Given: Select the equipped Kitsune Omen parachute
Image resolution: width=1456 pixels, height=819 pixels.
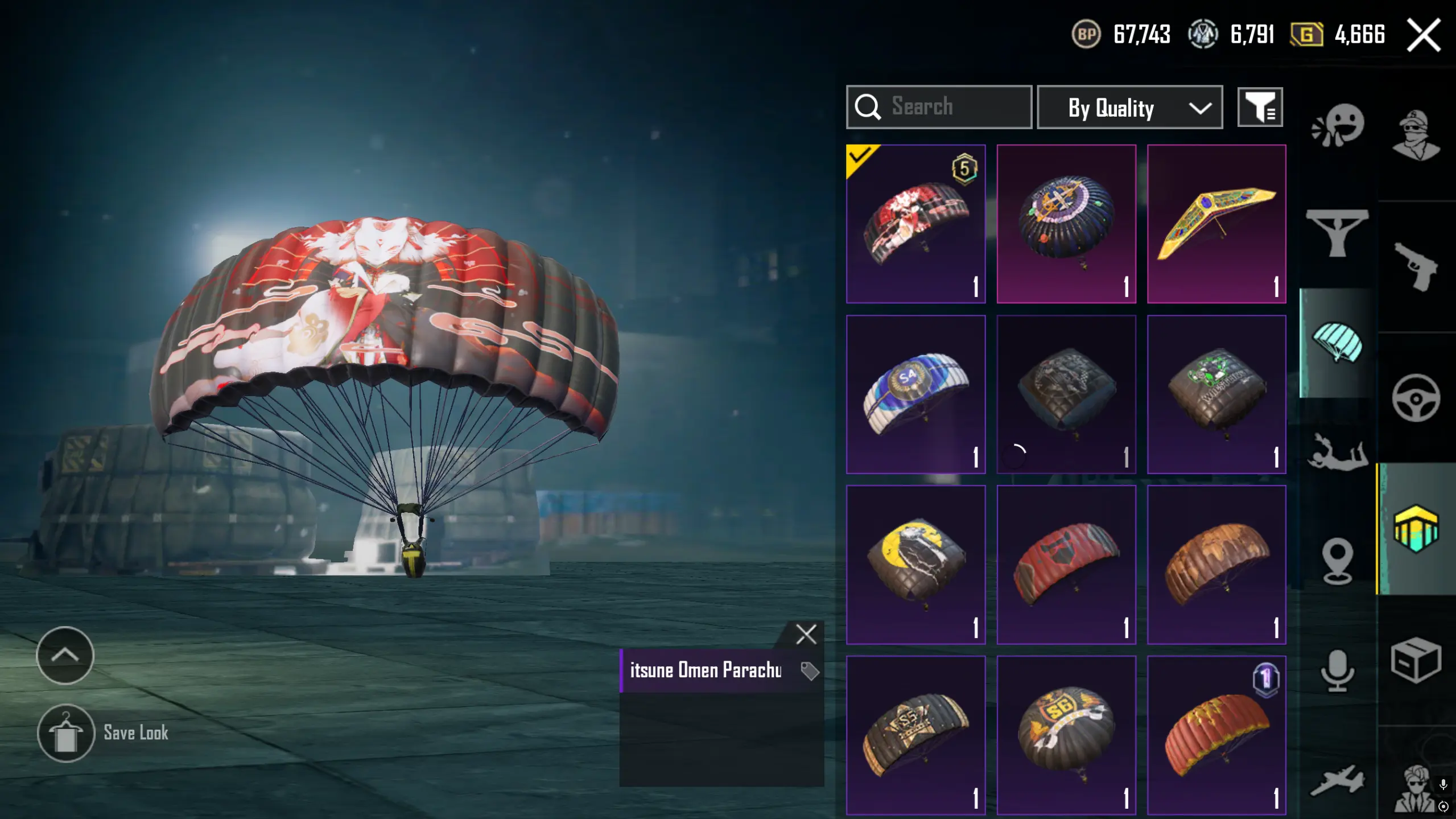Looking at the screenshot, I should 915,224.
